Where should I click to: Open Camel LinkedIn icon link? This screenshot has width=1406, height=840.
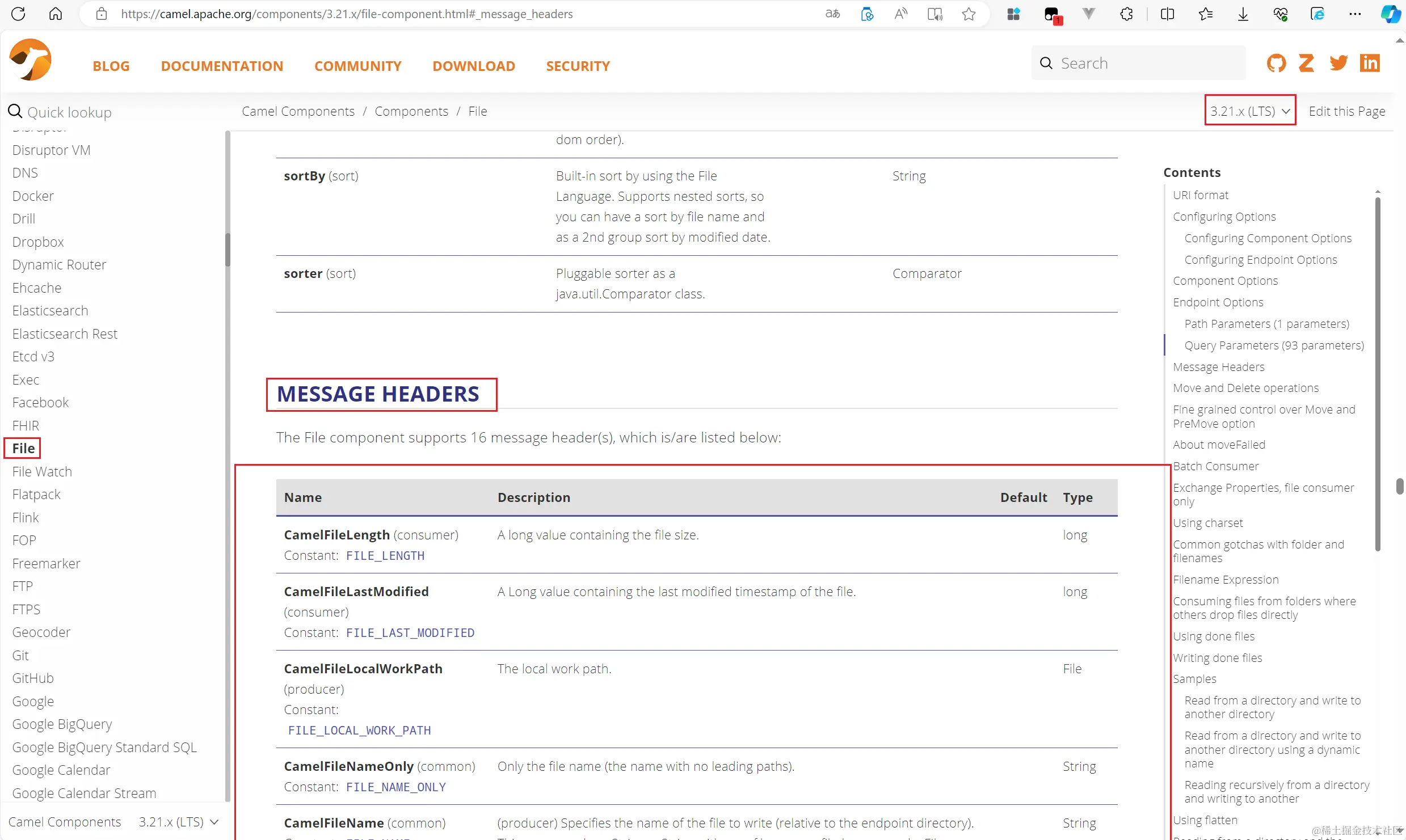(x=1370, y=63)
